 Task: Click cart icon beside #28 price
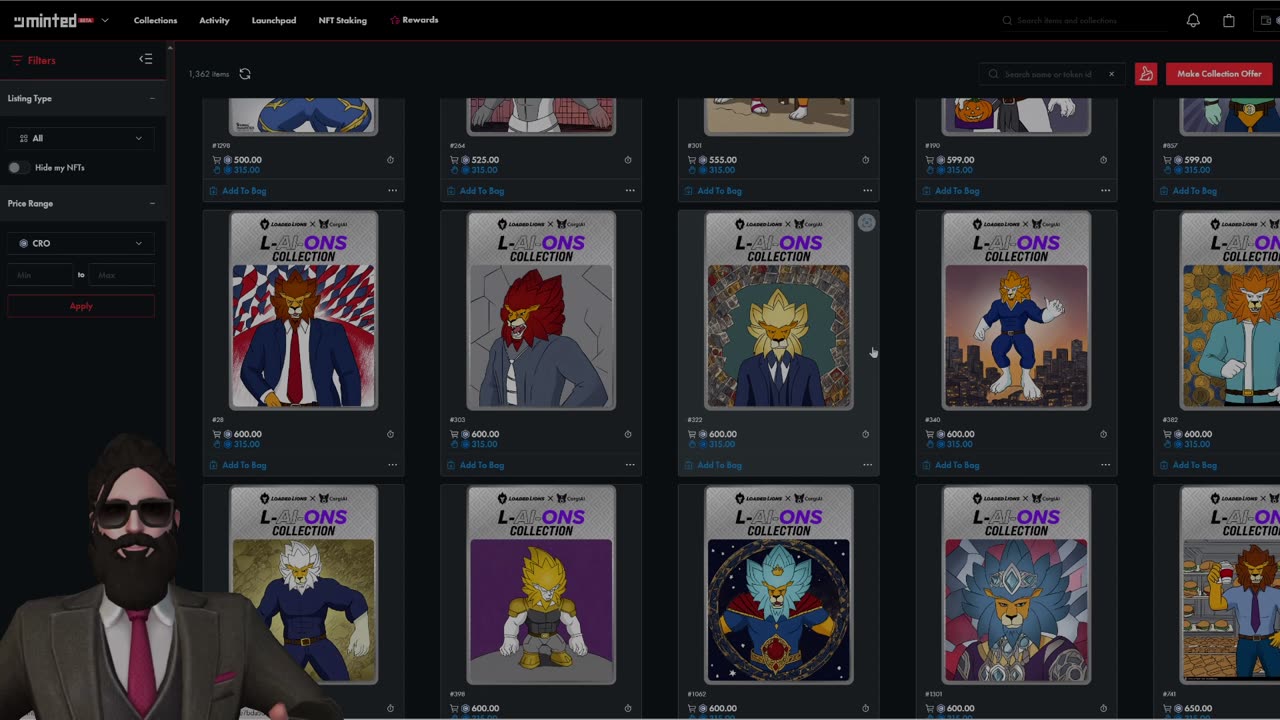217,434
